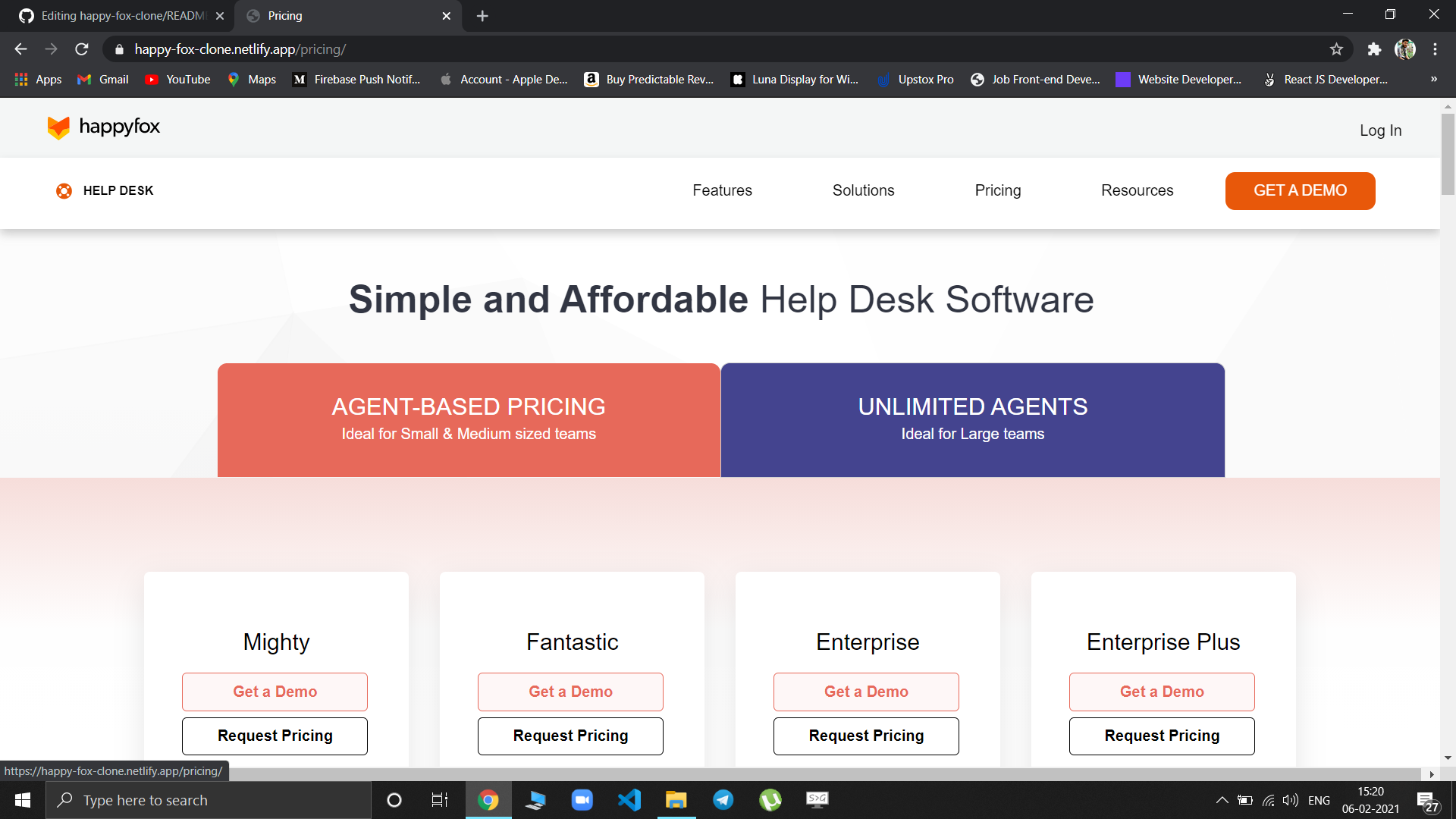Select the Agent-Based Pricing tab
Screen dimensions: 1456x819
pyautogui.click(x=469, y=420)
